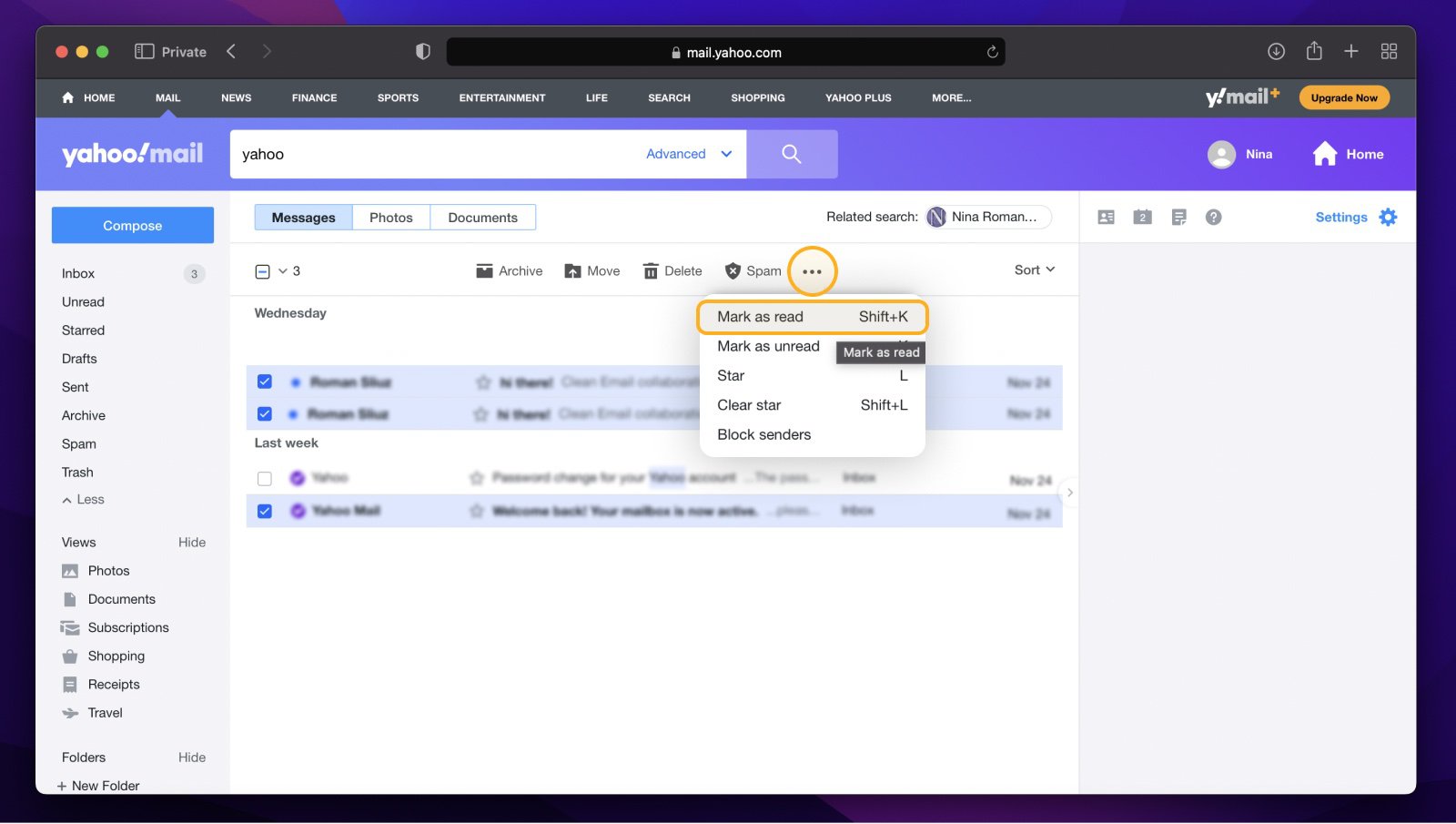Run the search with the magnifying glass
Screen dimensions: 1456x824
(791, 154)
